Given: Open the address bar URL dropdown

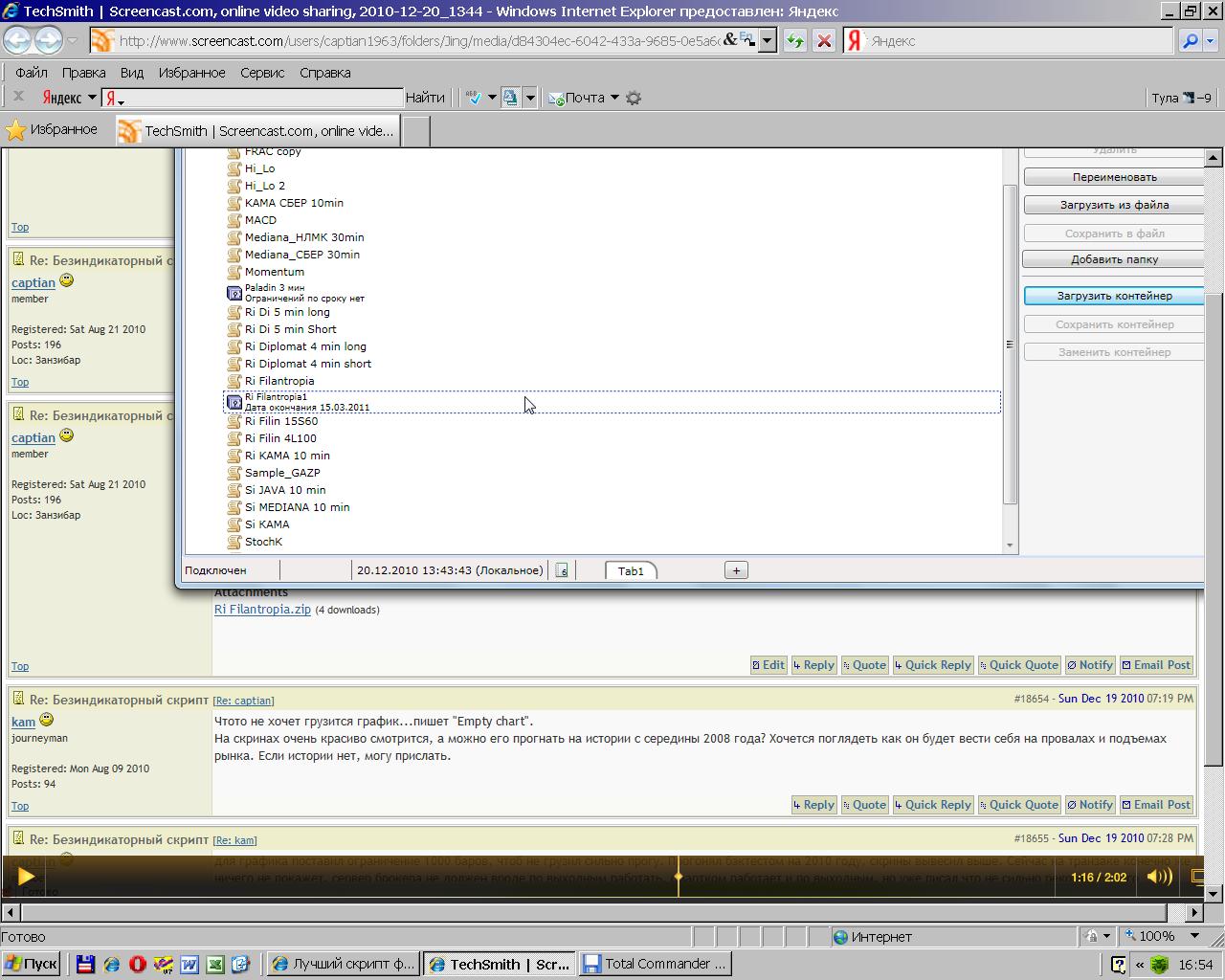Looking at the screenshot, I should click(767, 41).
